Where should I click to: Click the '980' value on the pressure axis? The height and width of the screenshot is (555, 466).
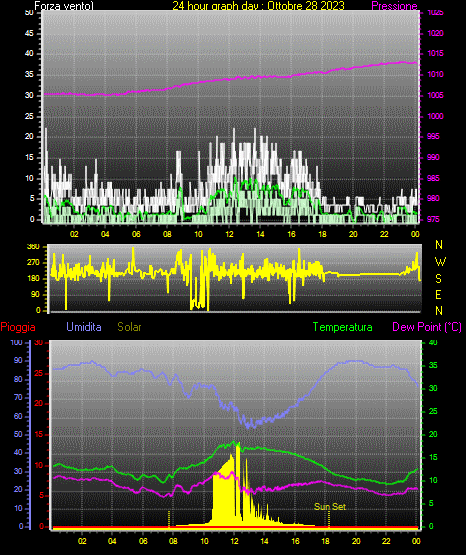[434, 198]
